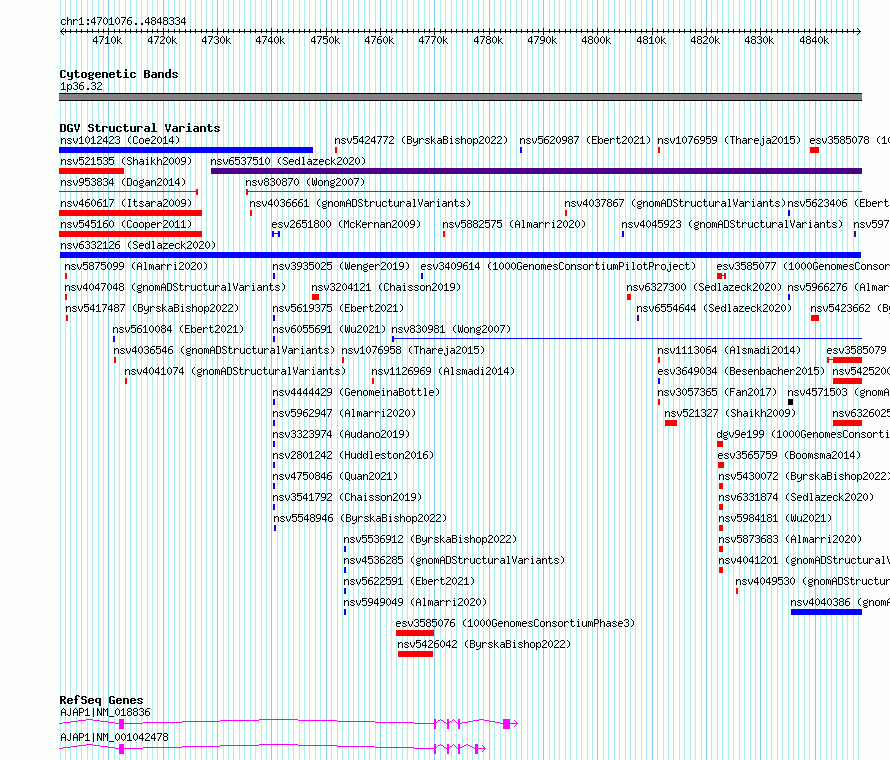Open nsv5882575 (Almarri2020) variant

(x=514, y=224)
